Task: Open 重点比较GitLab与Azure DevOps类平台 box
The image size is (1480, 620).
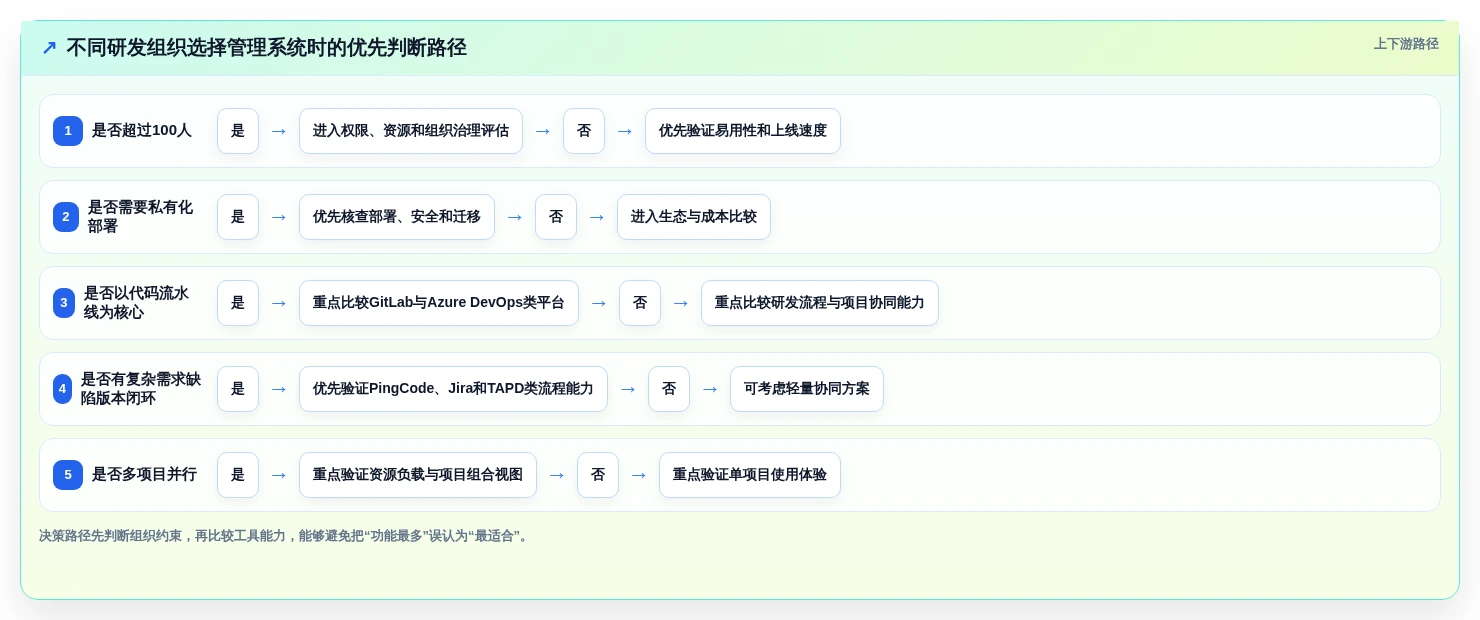Action: [439, 303]
